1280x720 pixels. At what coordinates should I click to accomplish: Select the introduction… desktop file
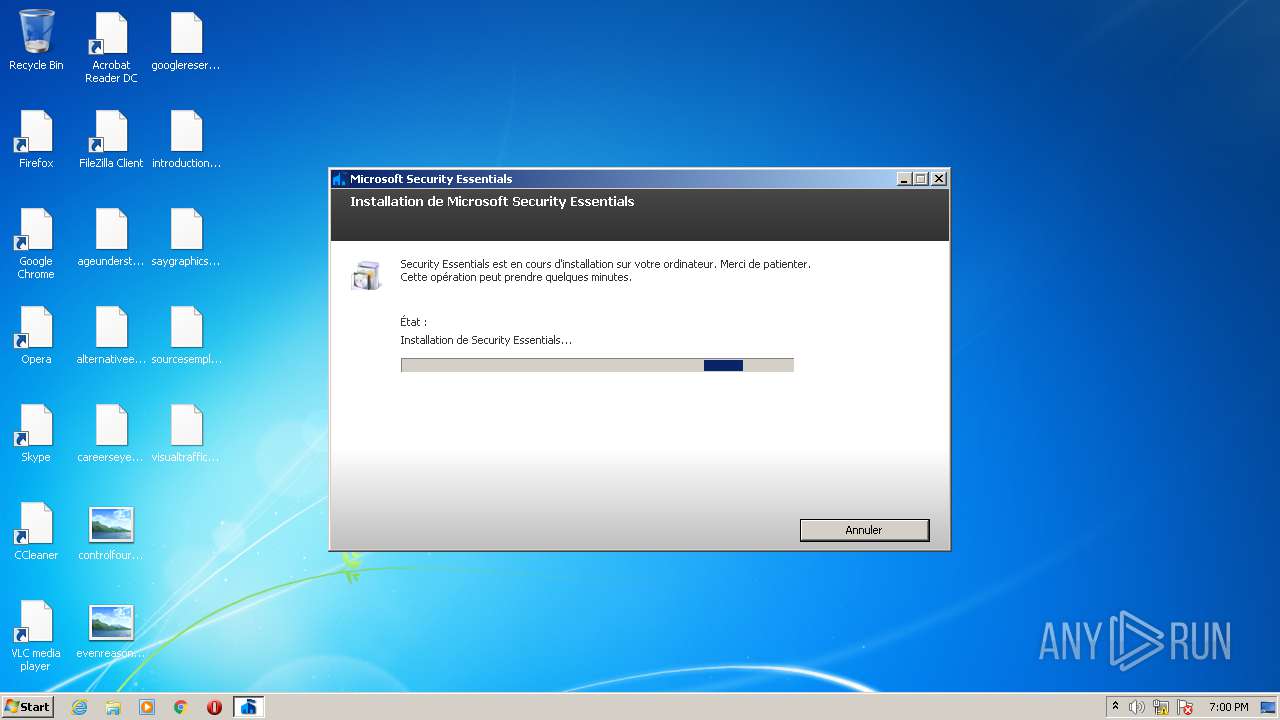(186, 139)
